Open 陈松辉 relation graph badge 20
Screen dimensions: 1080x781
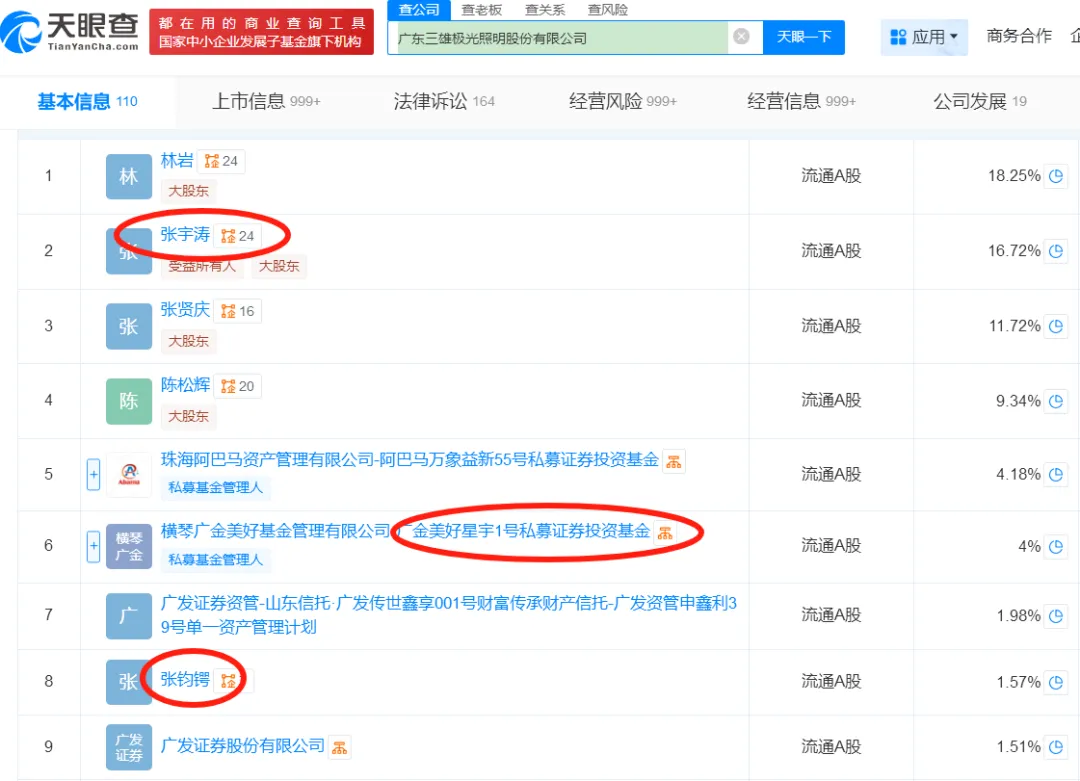point(238,386)
